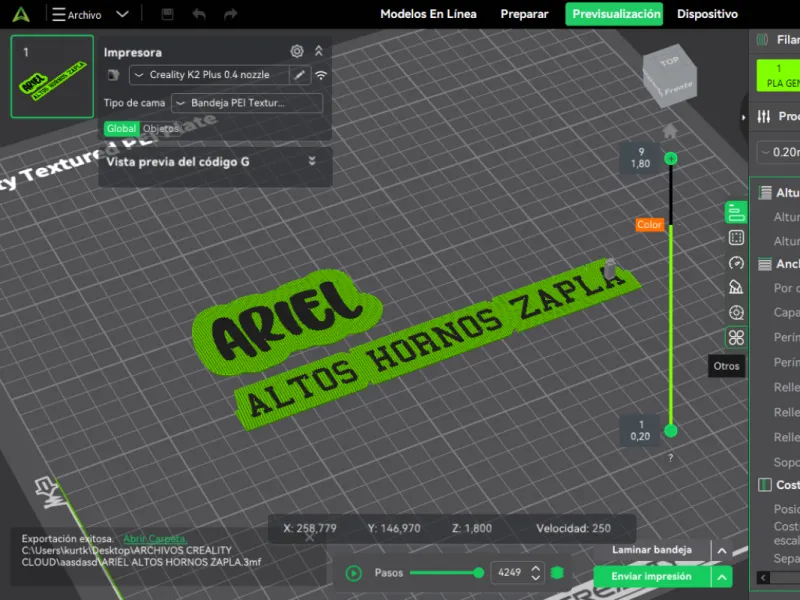Click the save project icon
The height and width of the screenshot is (600, 800).
click(x=167, y=14)
